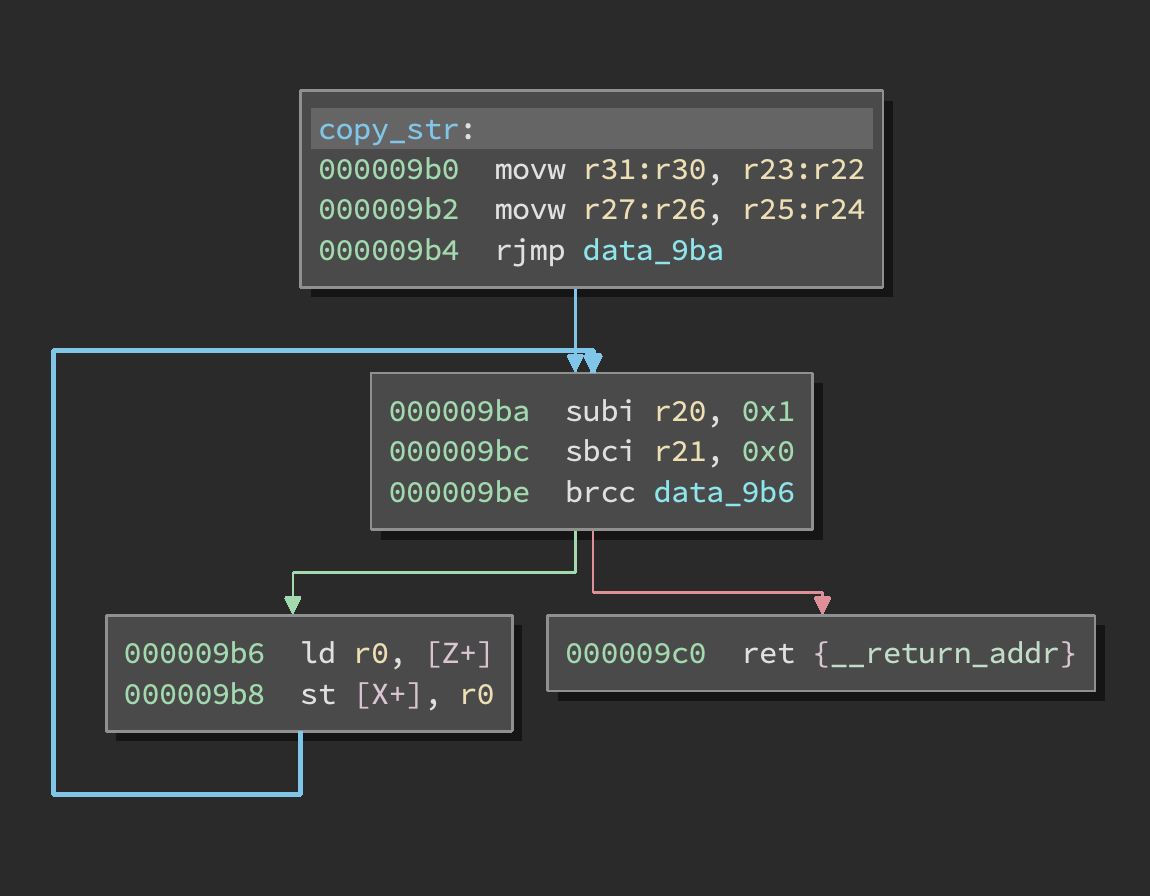Click address 000009c0 in return block
The height and width of the screenshot is (896, 1150).
635,654
